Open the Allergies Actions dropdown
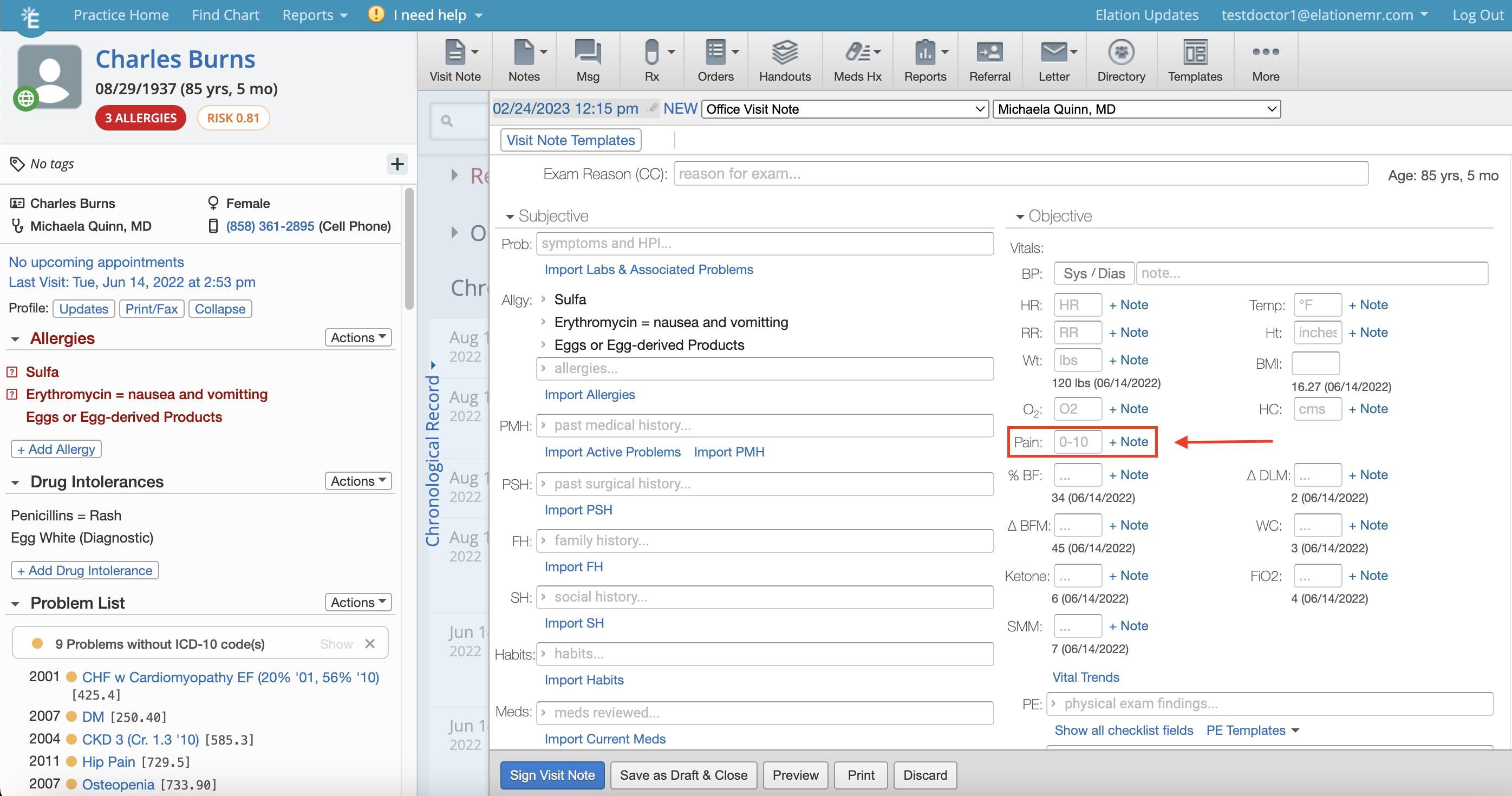 pyautogui.click(x=357, y=337)
